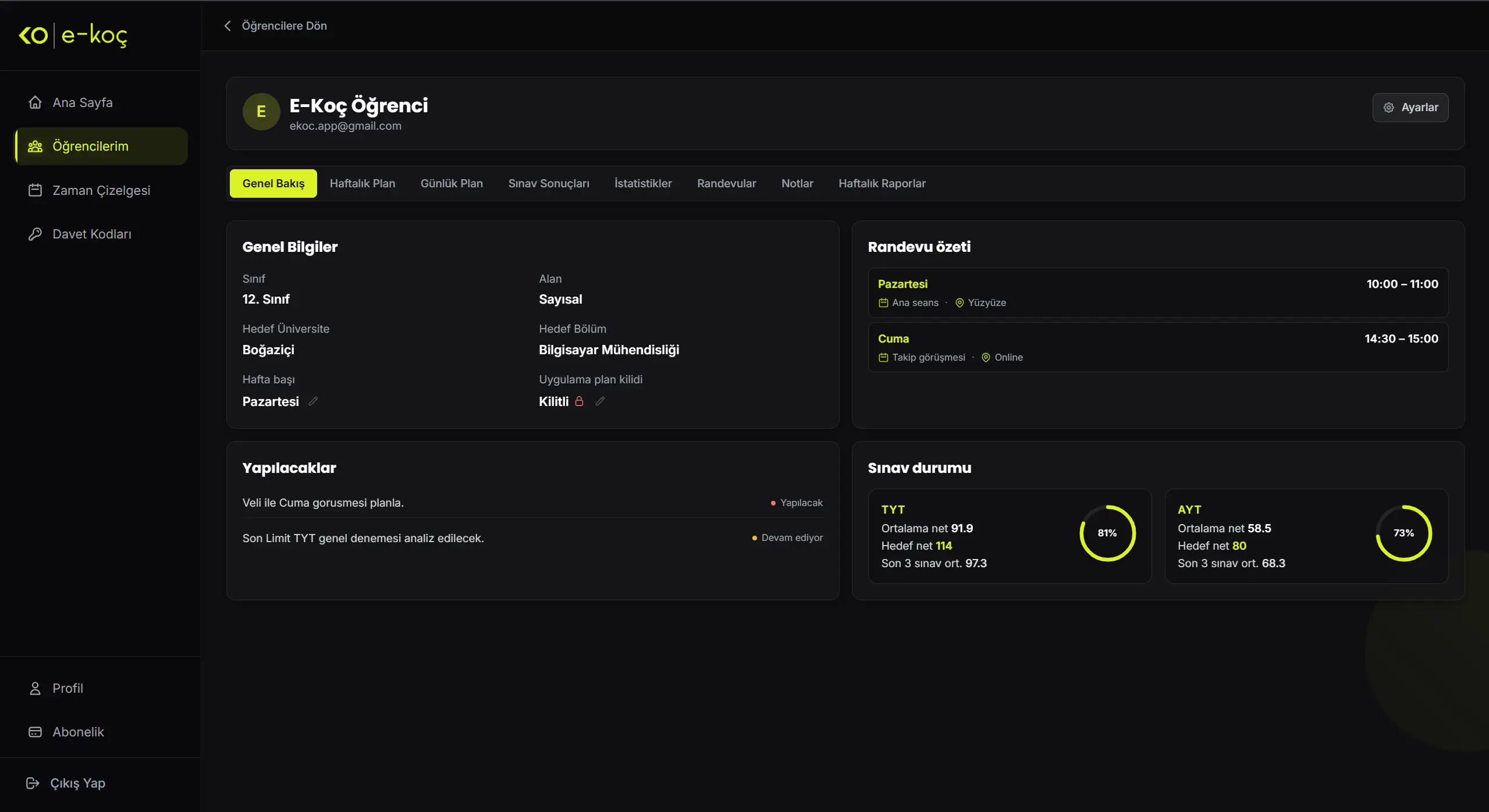
Task: Click 'Son 3 sınav ort. 97.3' text
Action: click(934, 563)
